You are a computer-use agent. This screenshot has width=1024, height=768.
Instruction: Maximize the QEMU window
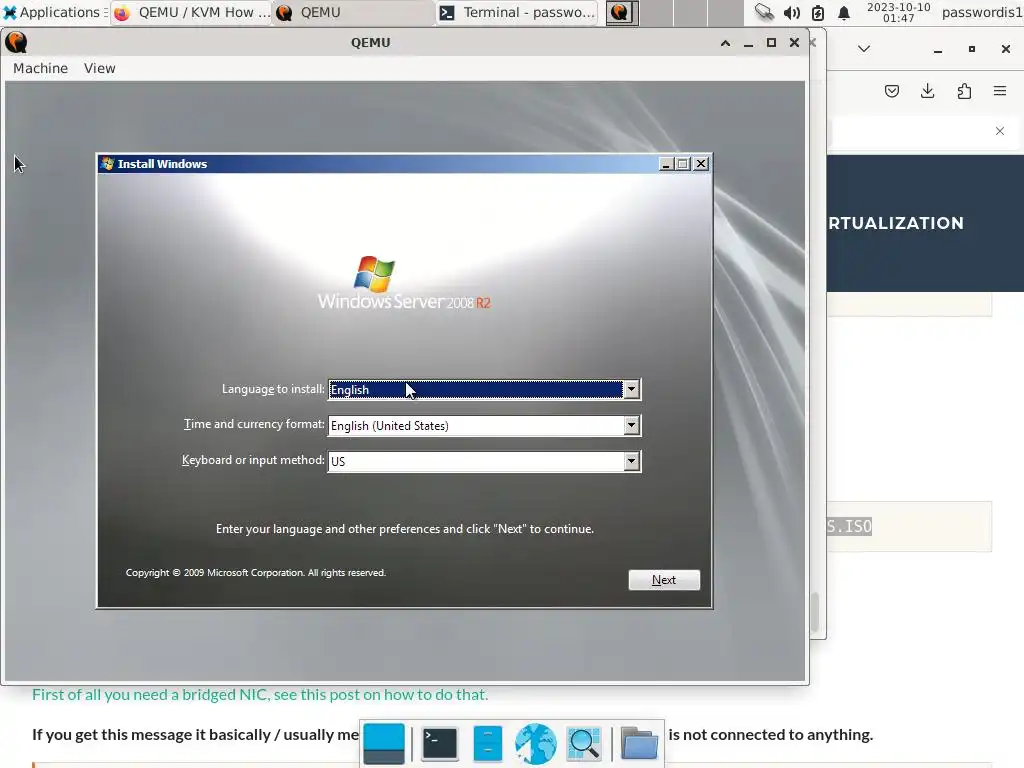[x=771, y=42]
